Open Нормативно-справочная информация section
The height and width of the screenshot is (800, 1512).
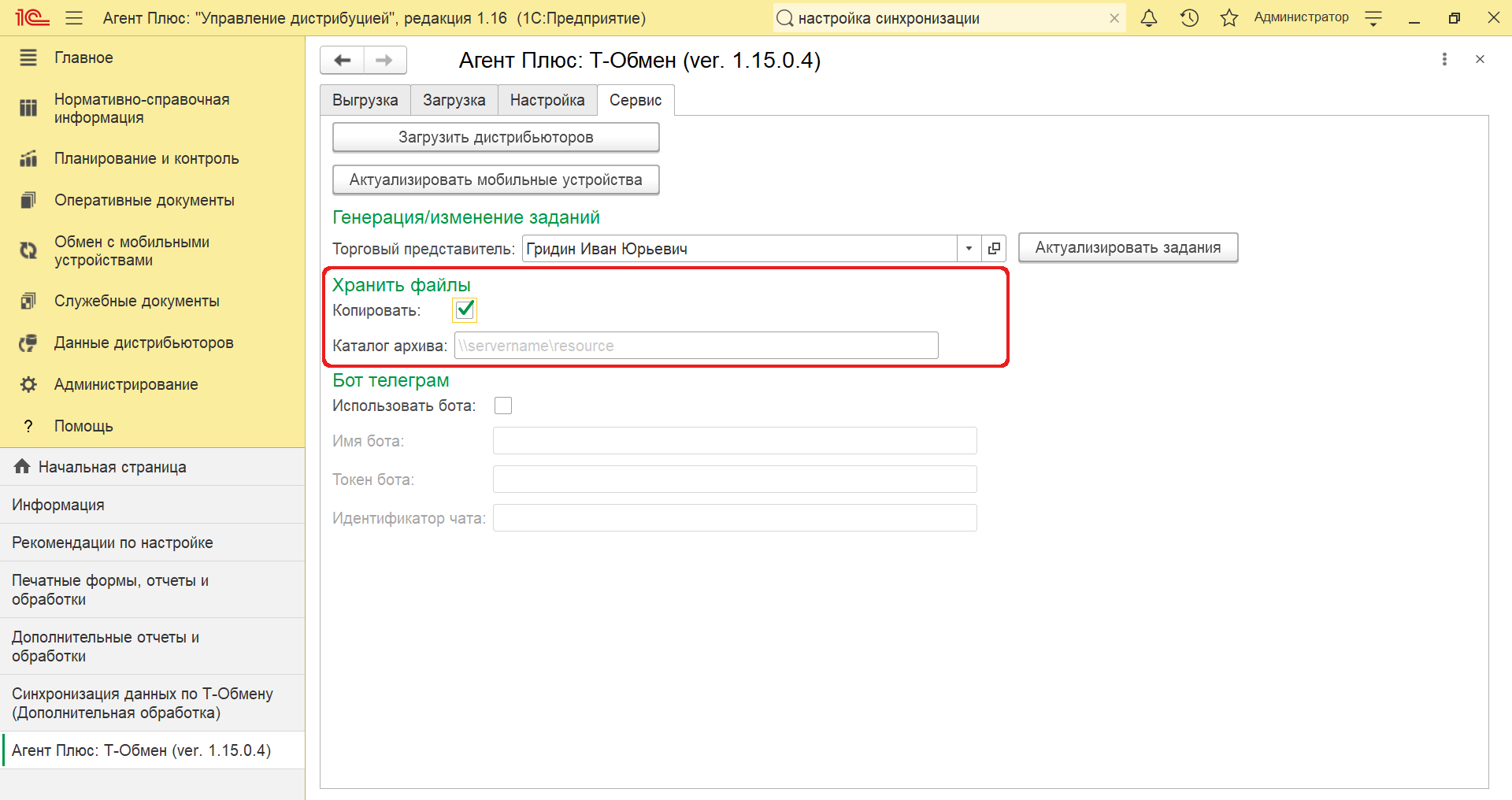pyautogui.click(x=152, y=109)
